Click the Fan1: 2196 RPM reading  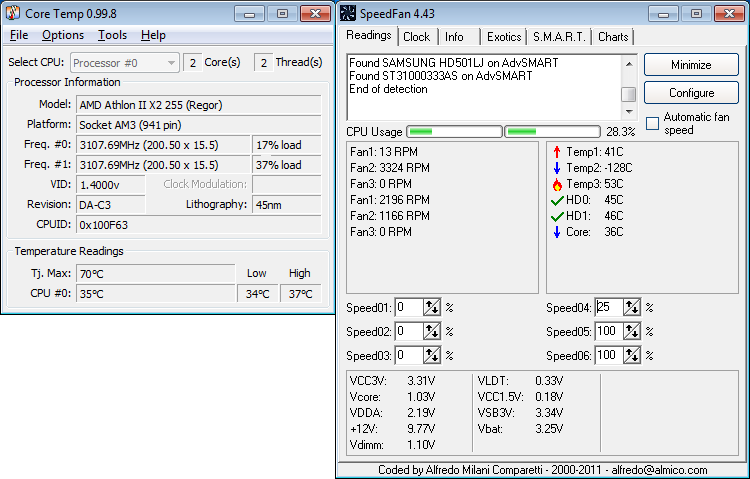click(x=390, y=200)
